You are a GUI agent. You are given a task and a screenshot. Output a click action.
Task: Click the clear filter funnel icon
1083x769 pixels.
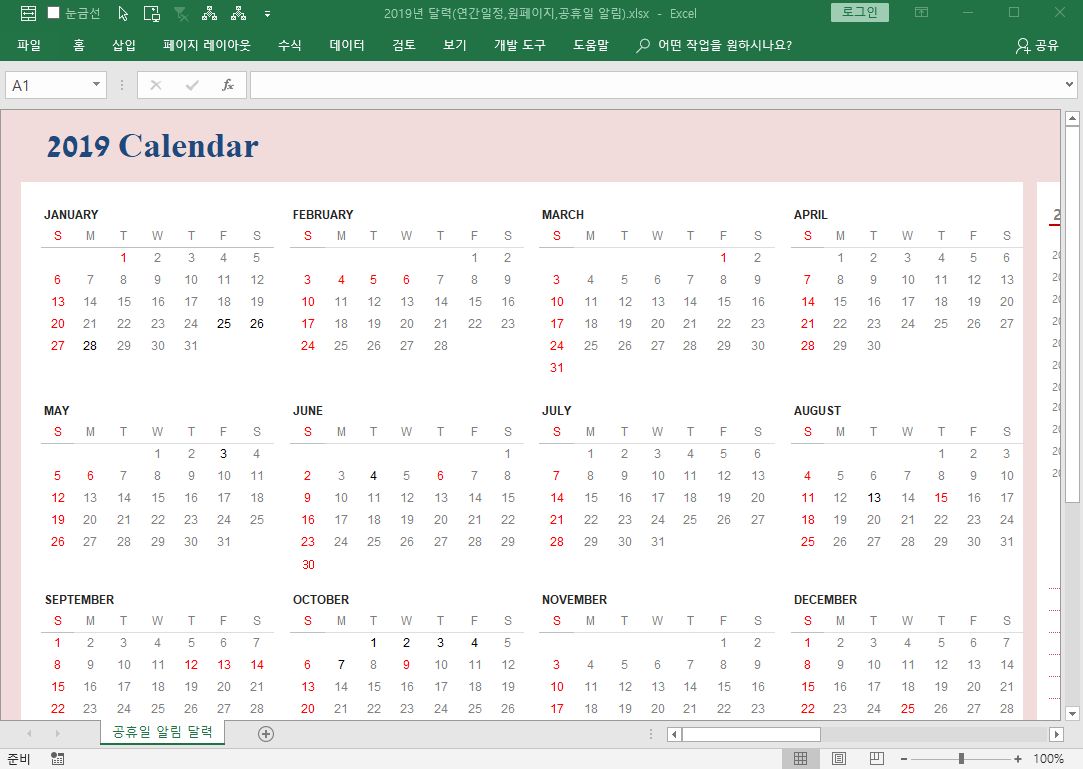click(181, 13)
